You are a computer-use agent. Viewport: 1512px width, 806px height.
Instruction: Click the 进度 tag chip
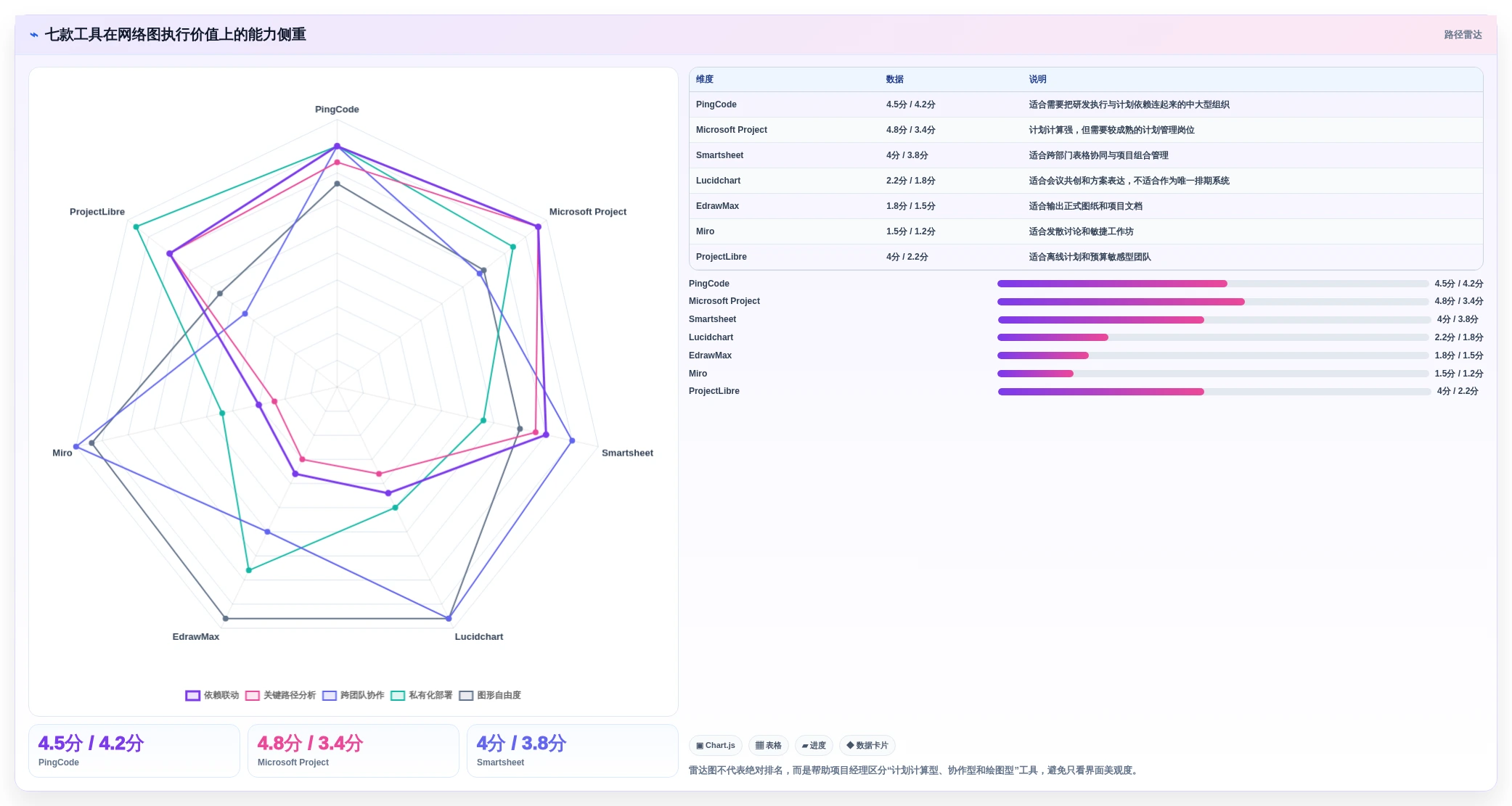click(x=814, y=745)
